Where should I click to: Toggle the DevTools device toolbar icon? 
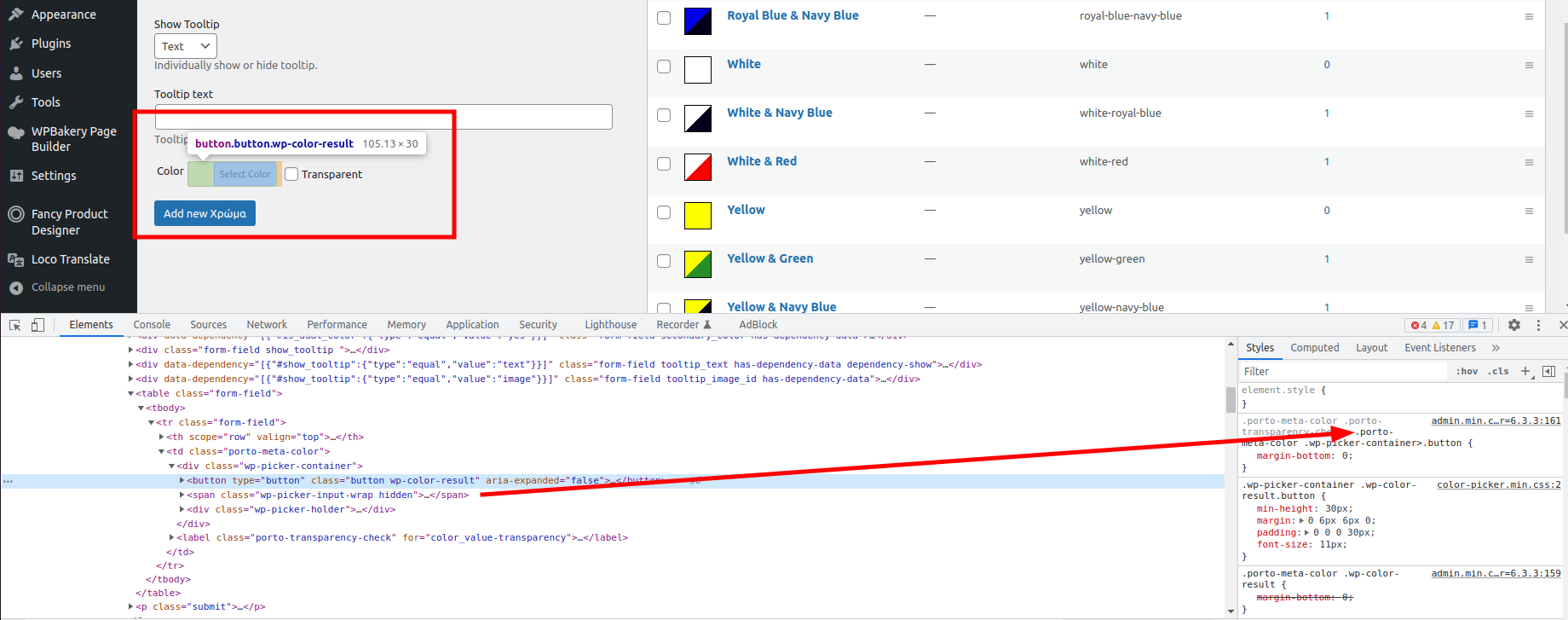pos(37,325)
